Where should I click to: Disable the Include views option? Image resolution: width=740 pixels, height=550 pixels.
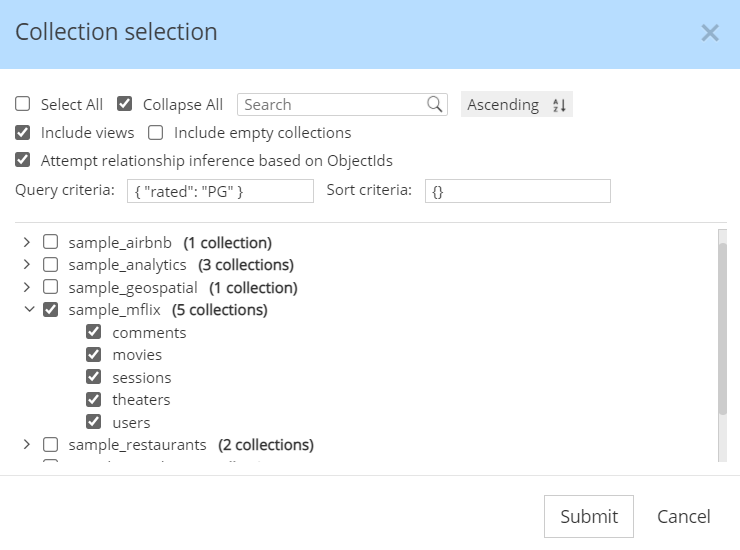pos(23,132)
